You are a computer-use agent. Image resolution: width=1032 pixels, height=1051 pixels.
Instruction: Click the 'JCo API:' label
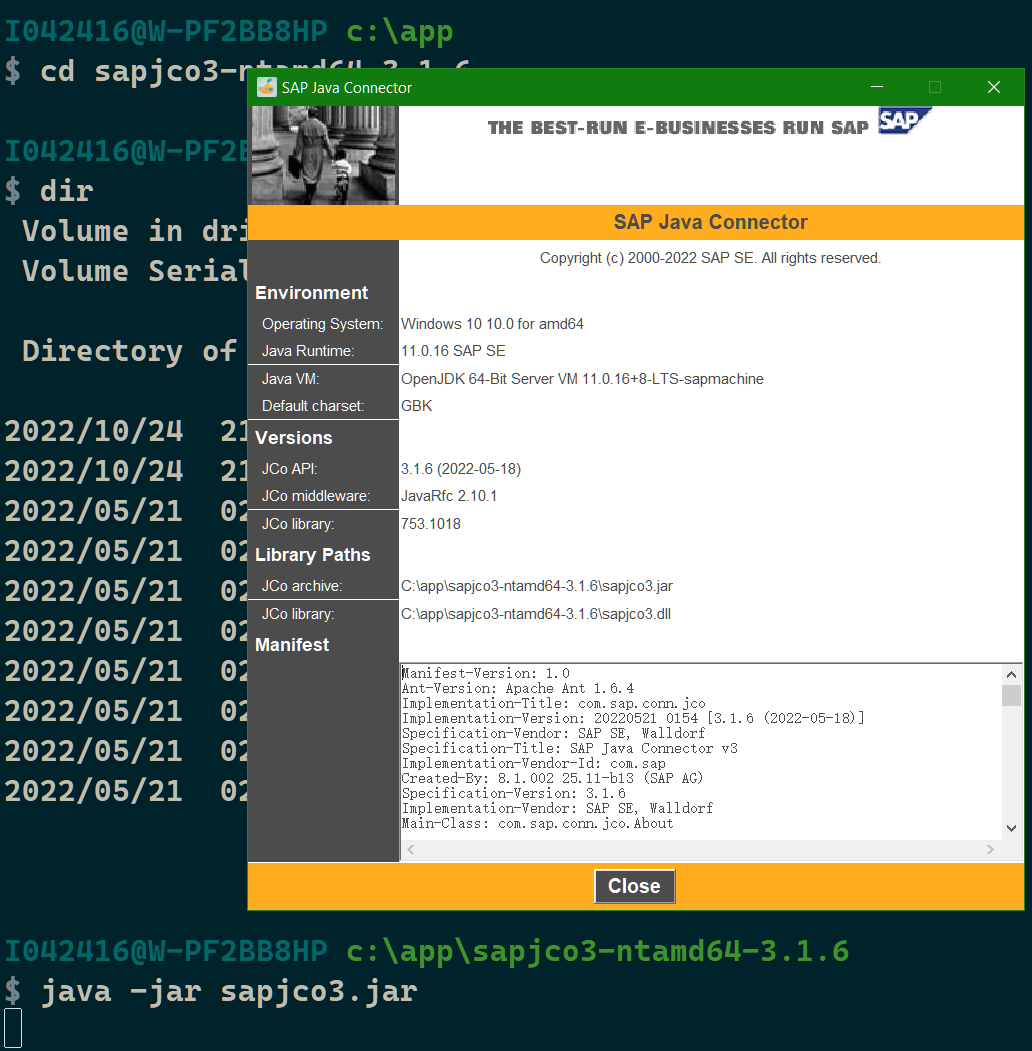pos(289,469)
